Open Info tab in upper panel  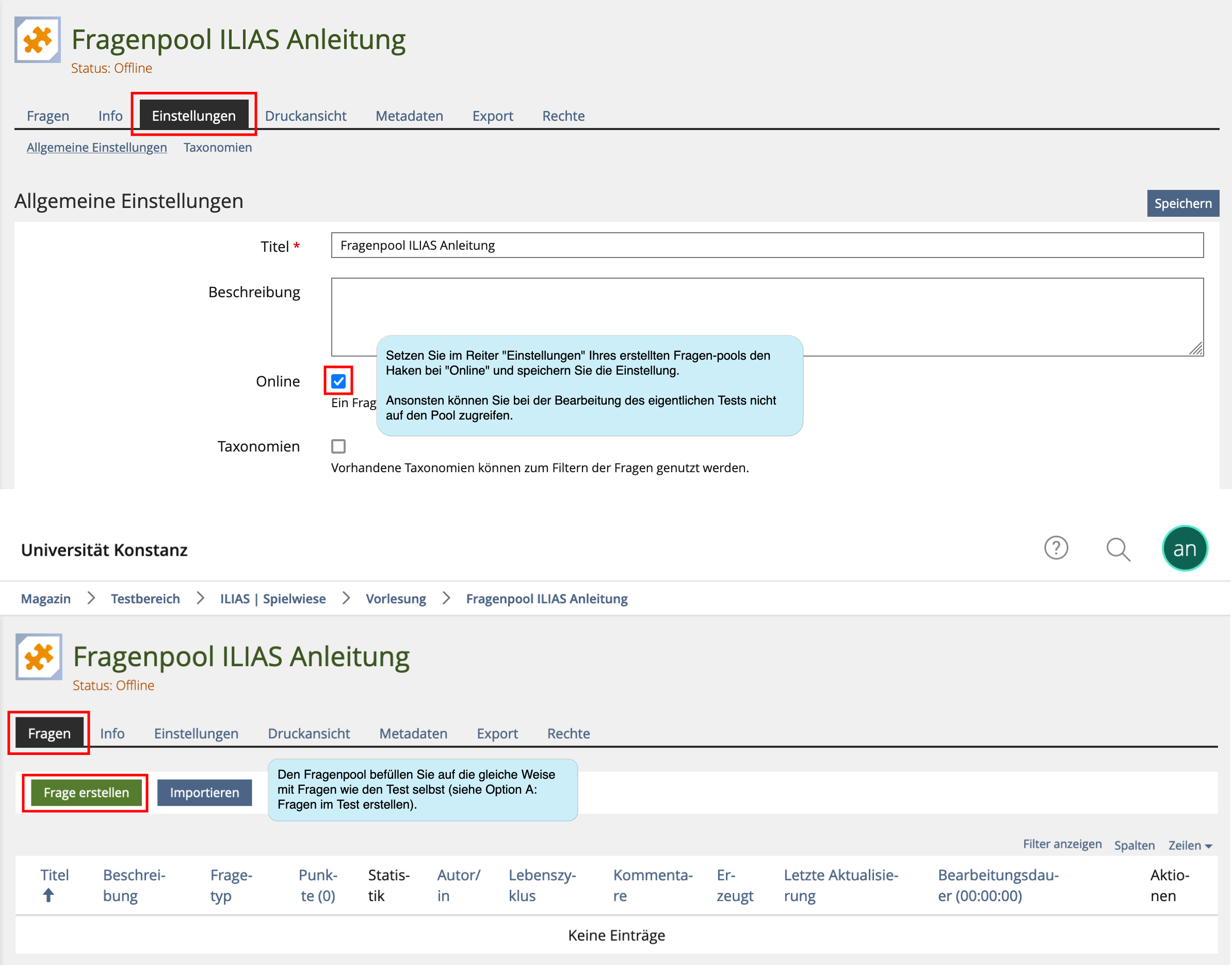pos(110,116)
